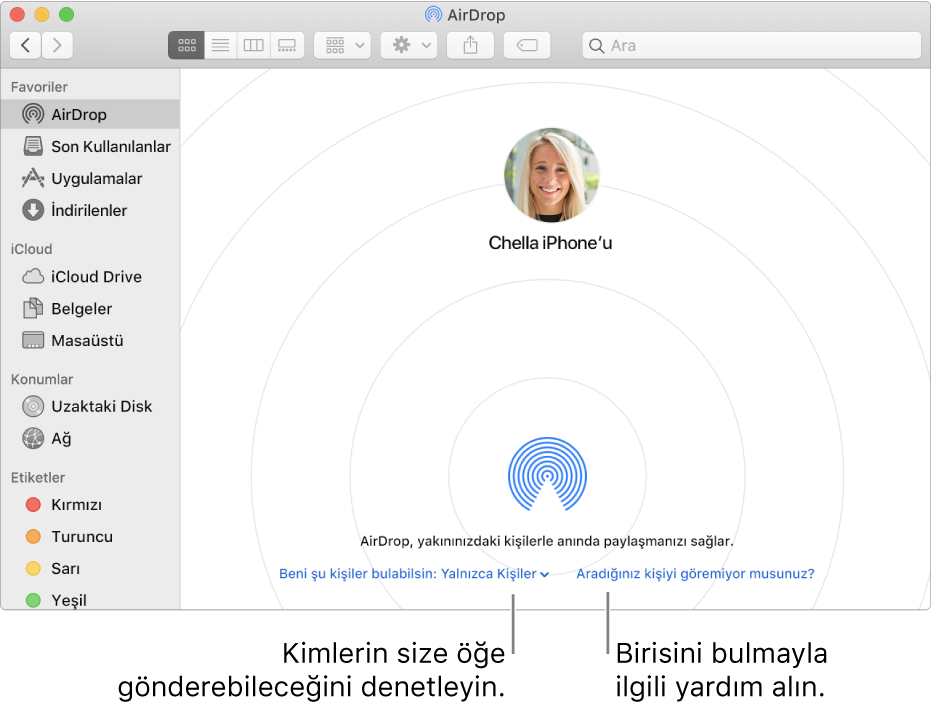
Task: Switch to column view
Action: [x=254, y=46]
